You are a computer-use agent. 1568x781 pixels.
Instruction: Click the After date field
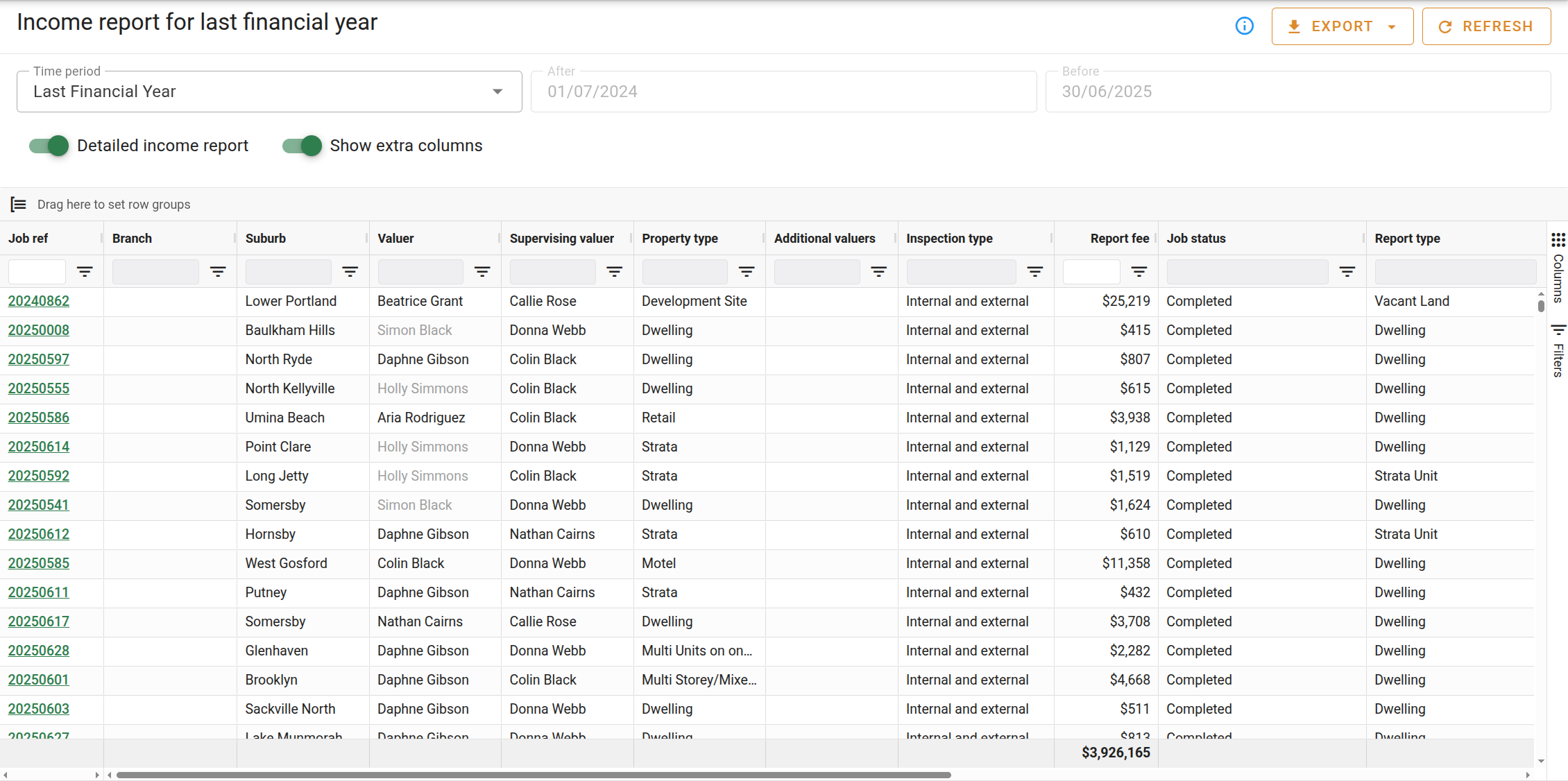(x=783, y=92)
